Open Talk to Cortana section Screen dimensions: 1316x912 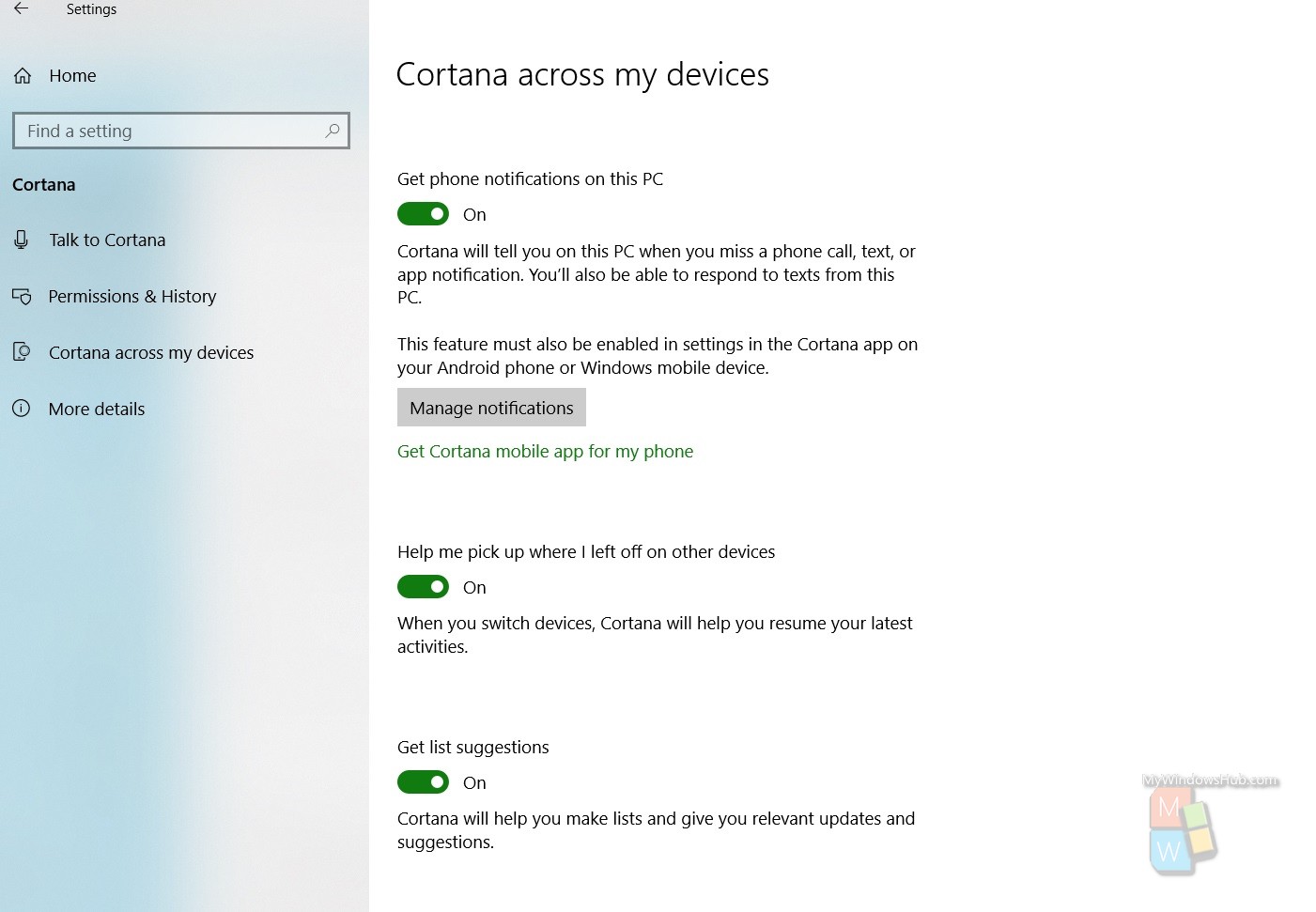tap(107, 240)
